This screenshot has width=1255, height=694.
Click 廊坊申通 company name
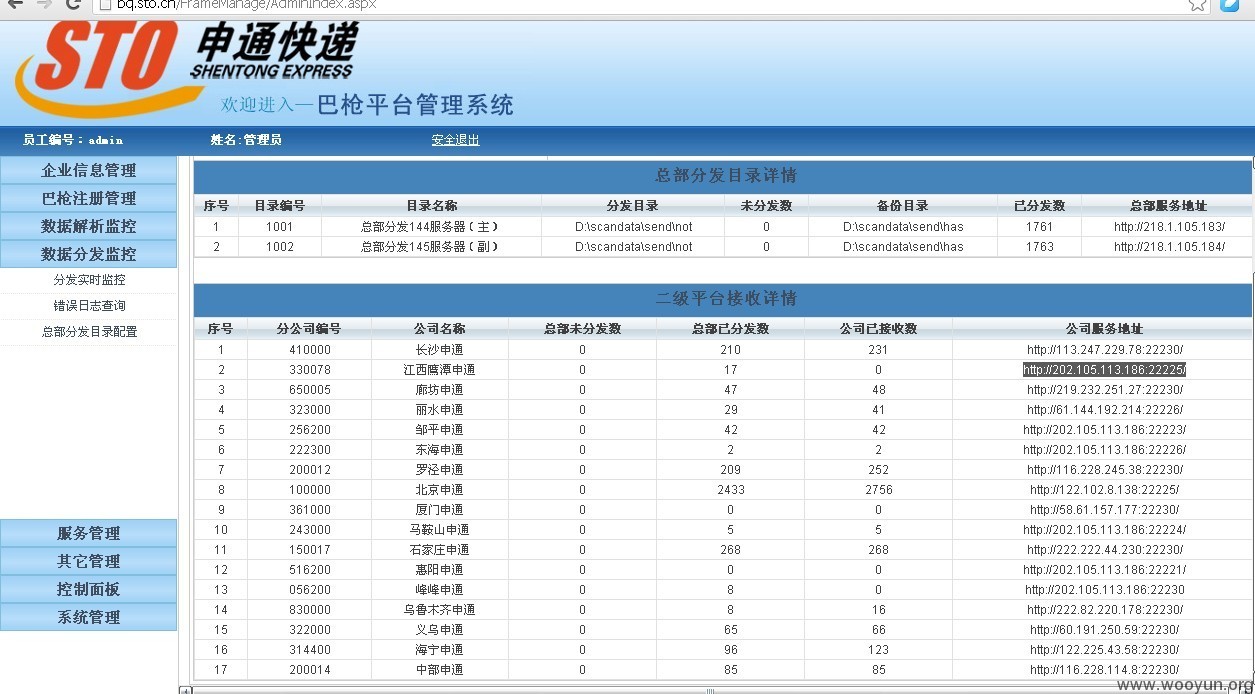point(439,390)
